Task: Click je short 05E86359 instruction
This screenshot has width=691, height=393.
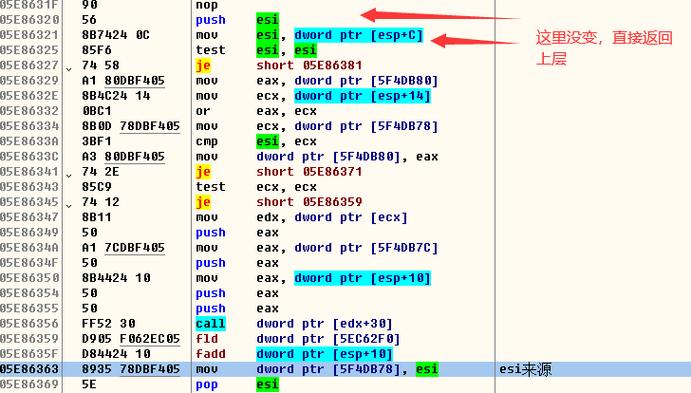Action: 279,202
